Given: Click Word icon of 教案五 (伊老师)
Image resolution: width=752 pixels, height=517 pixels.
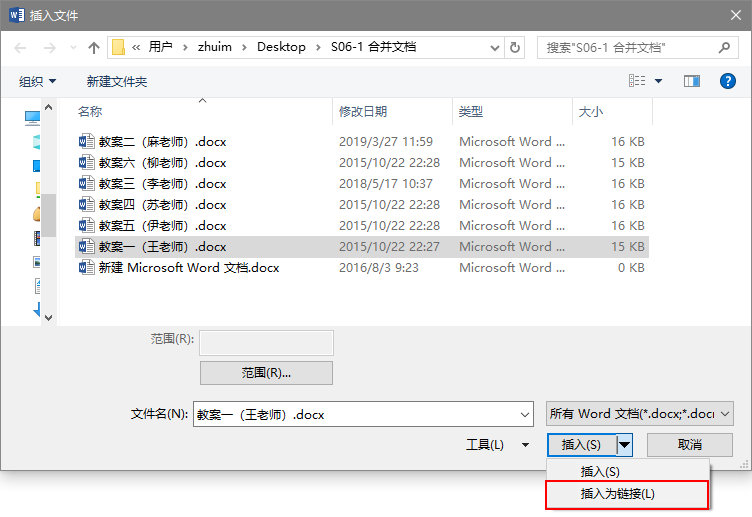Looking at the screenshot, I should (86, 225).
